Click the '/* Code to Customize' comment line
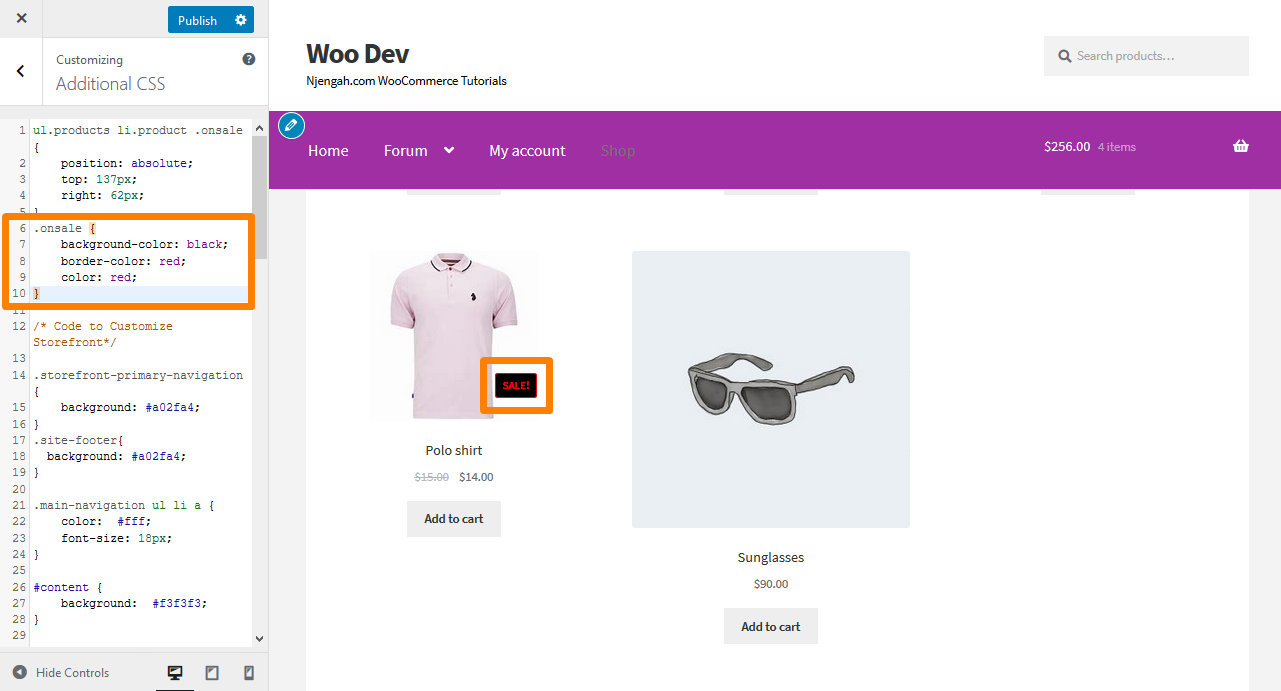The width and height of the screenshot is (1281, 691). [x=103, y=326]
